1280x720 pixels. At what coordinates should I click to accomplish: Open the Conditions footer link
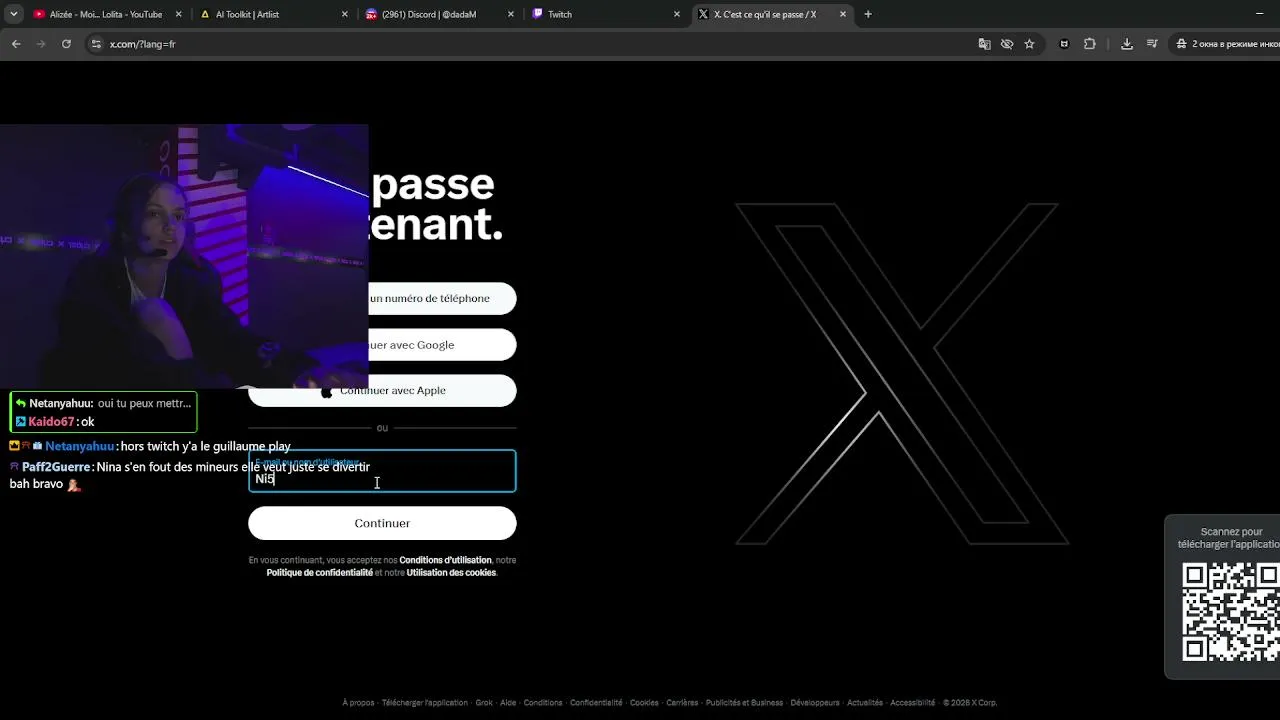pos(543,703)
